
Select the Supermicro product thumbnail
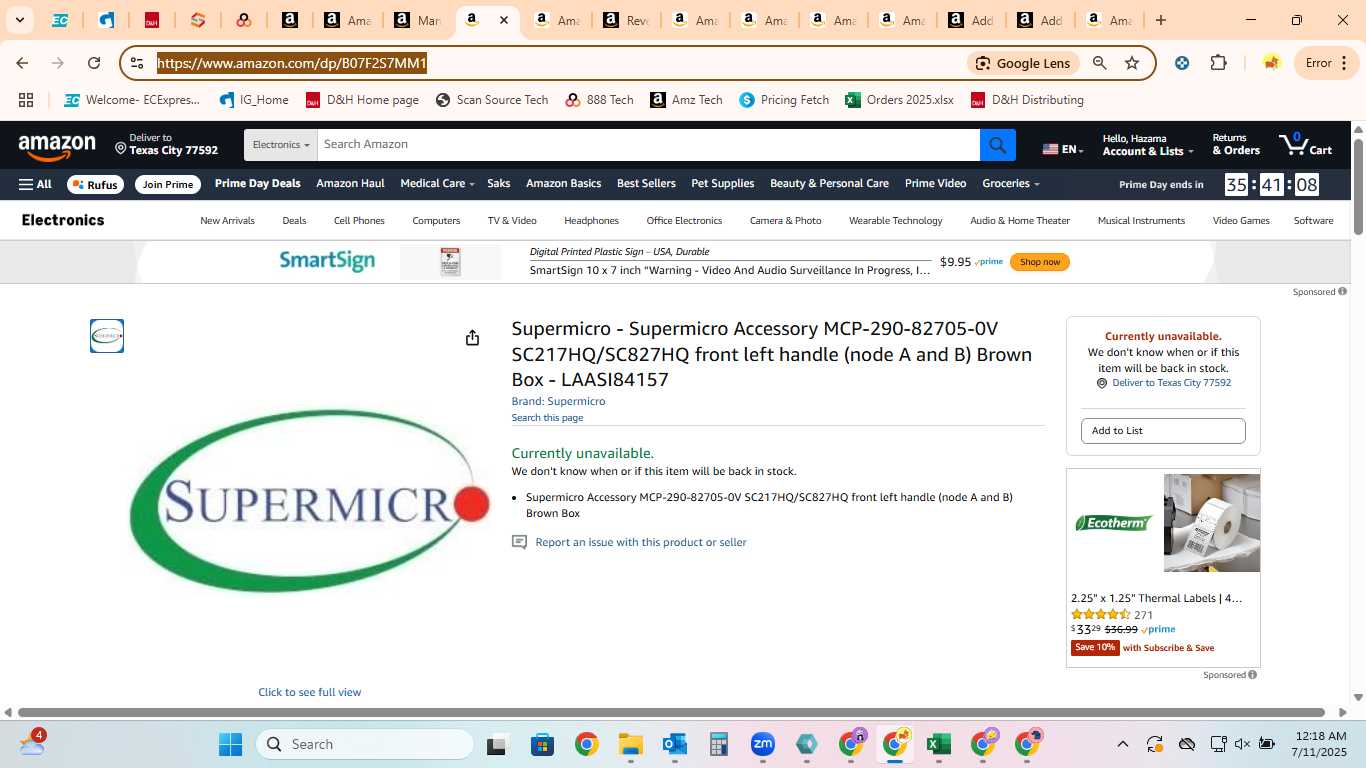pos(107,336)
